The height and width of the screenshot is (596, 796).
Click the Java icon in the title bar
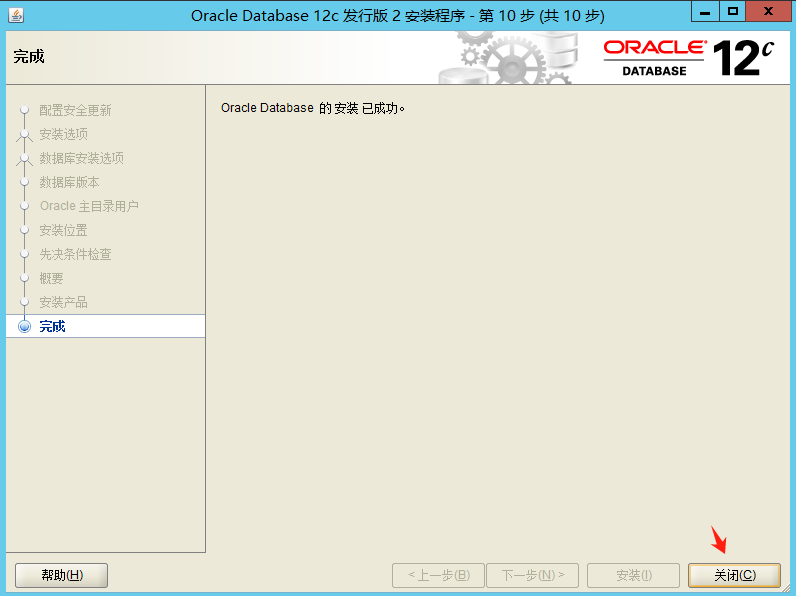[16, 15]
